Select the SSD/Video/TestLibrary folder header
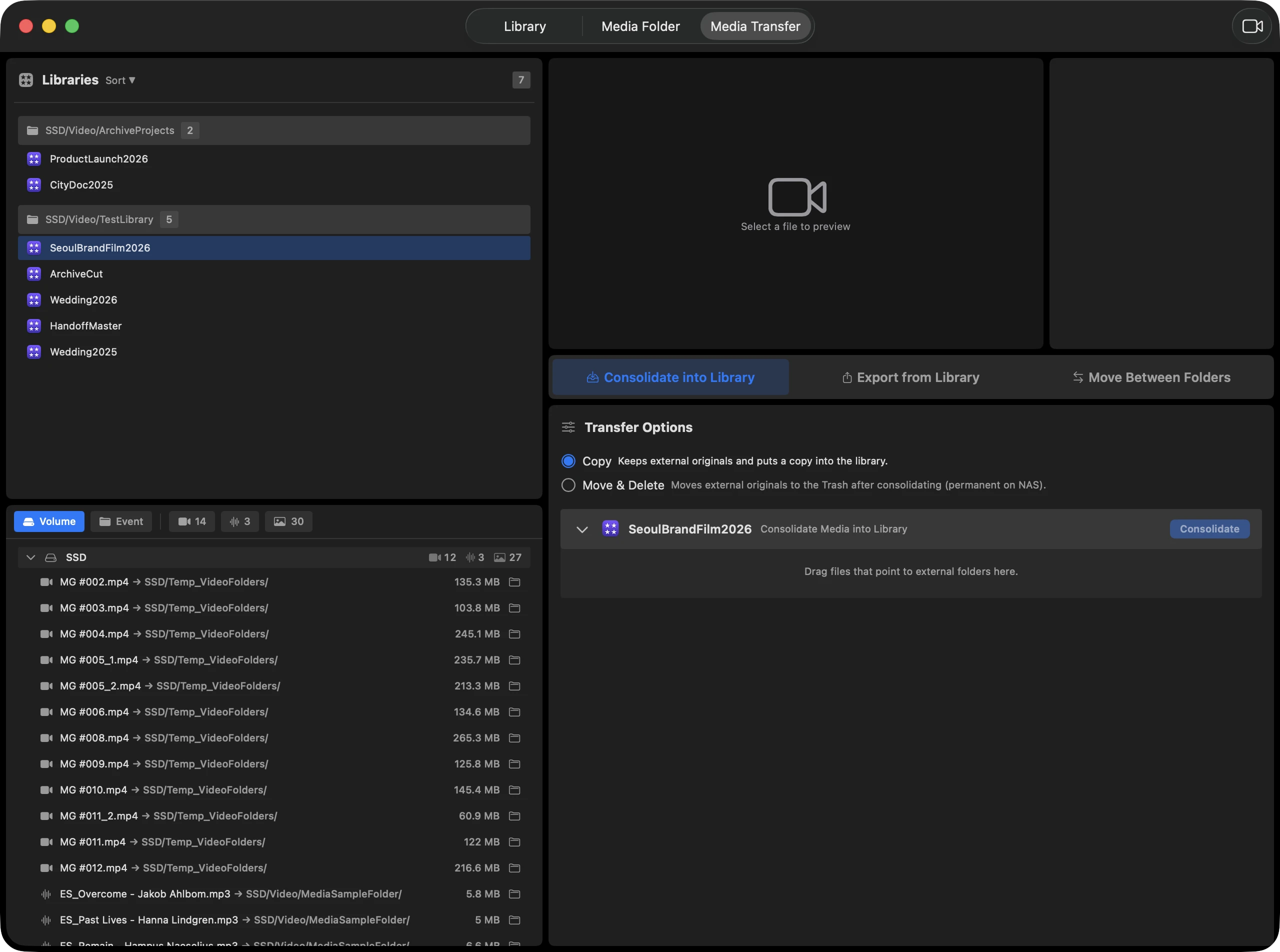The width and height of the screenshot is (1280, 952). point(274,219)
